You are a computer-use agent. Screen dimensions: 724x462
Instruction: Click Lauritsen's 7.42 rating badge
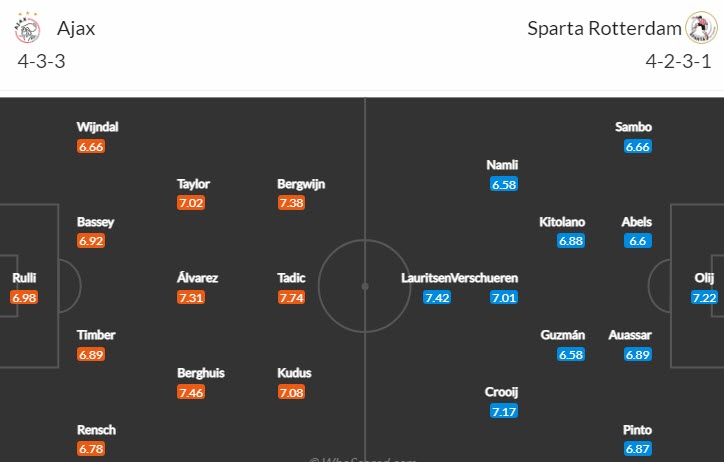[437, 298]
